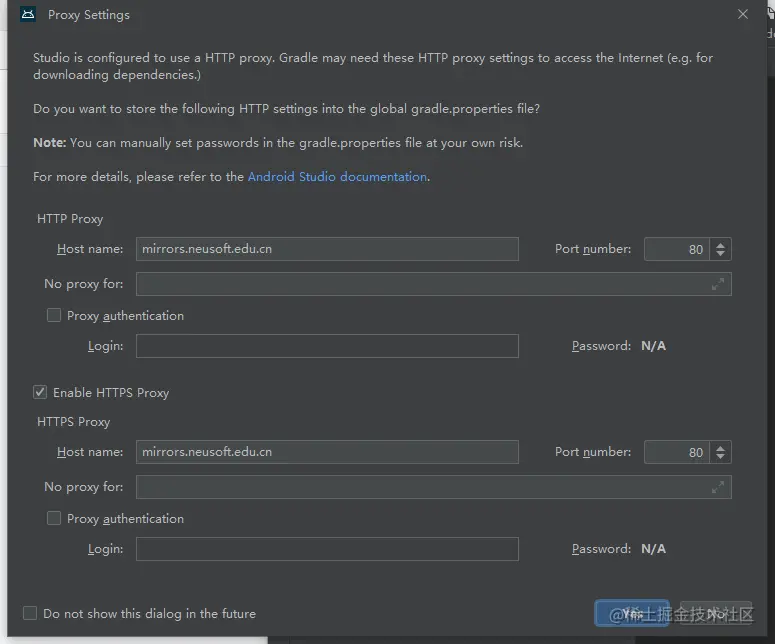The image size is (775, 644).
Task: Click the HTTPS Proxy Password 'N/A' value
Action: [x=653, y=549]
